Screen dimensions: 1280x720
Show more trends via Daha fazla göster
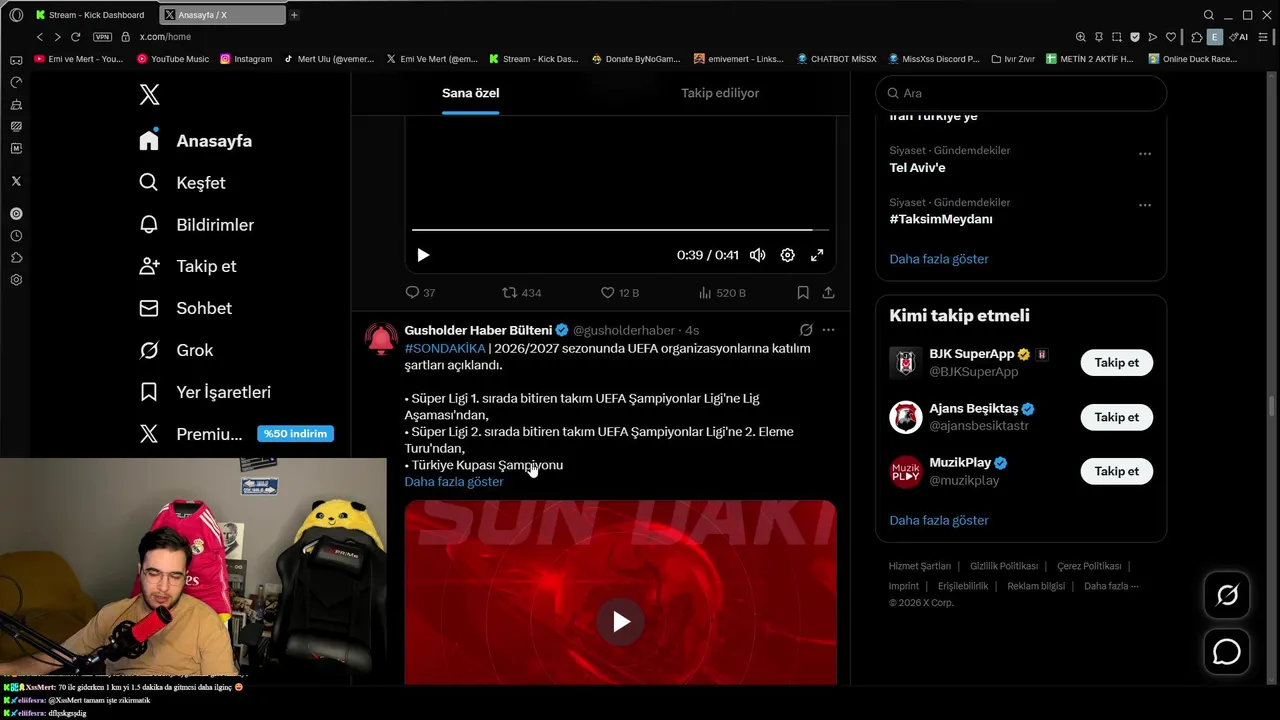(939, 259)
